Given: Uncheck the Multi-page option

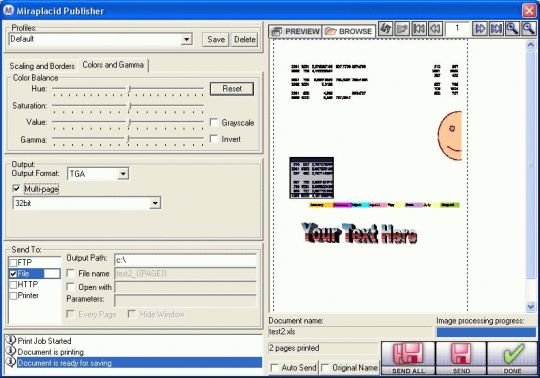Looking at the screenshot, I should pyautogui.click(x=16, y=188).
